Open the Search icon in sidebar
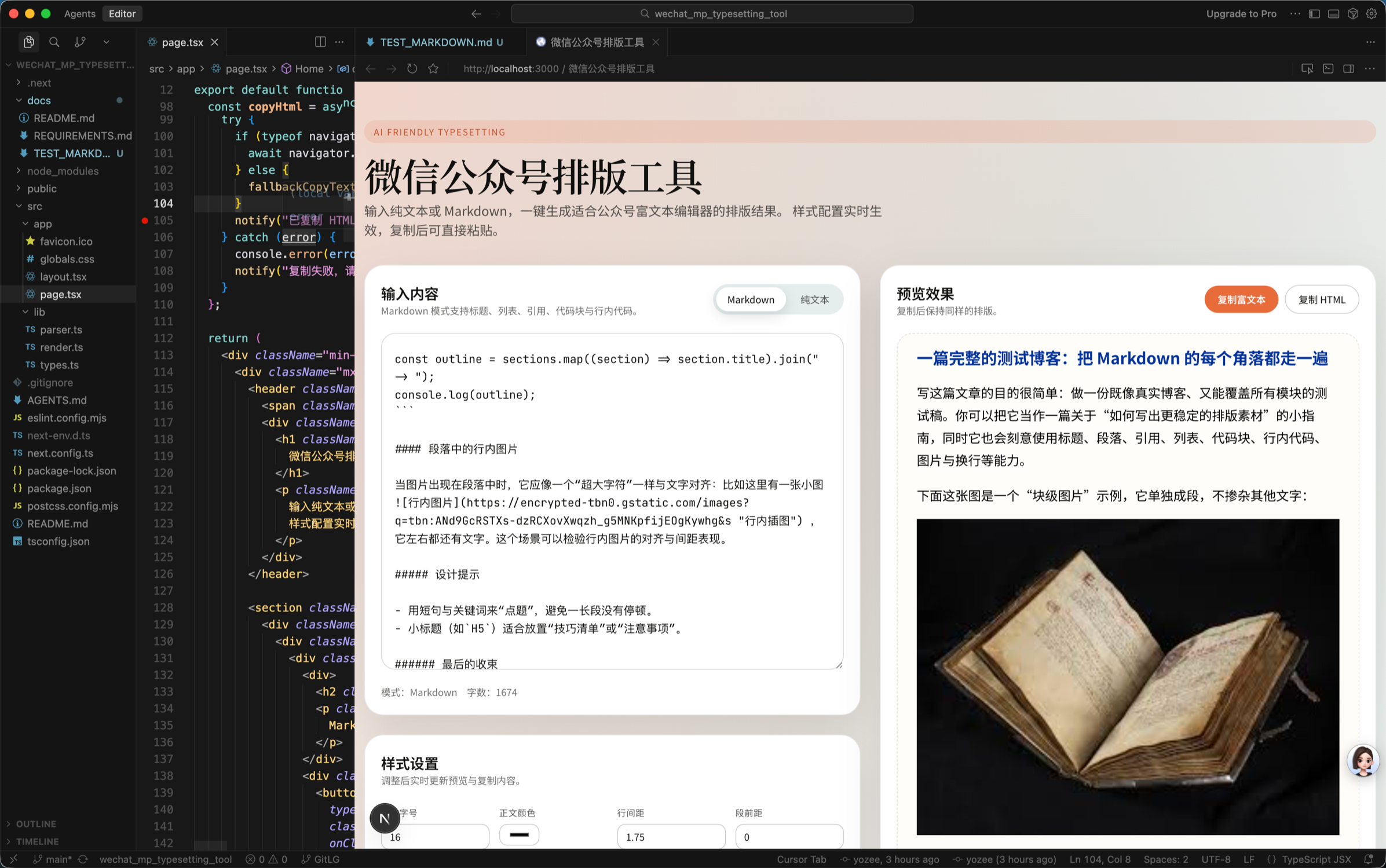This screenshot has height=868, width=1386. coord(54,42)
